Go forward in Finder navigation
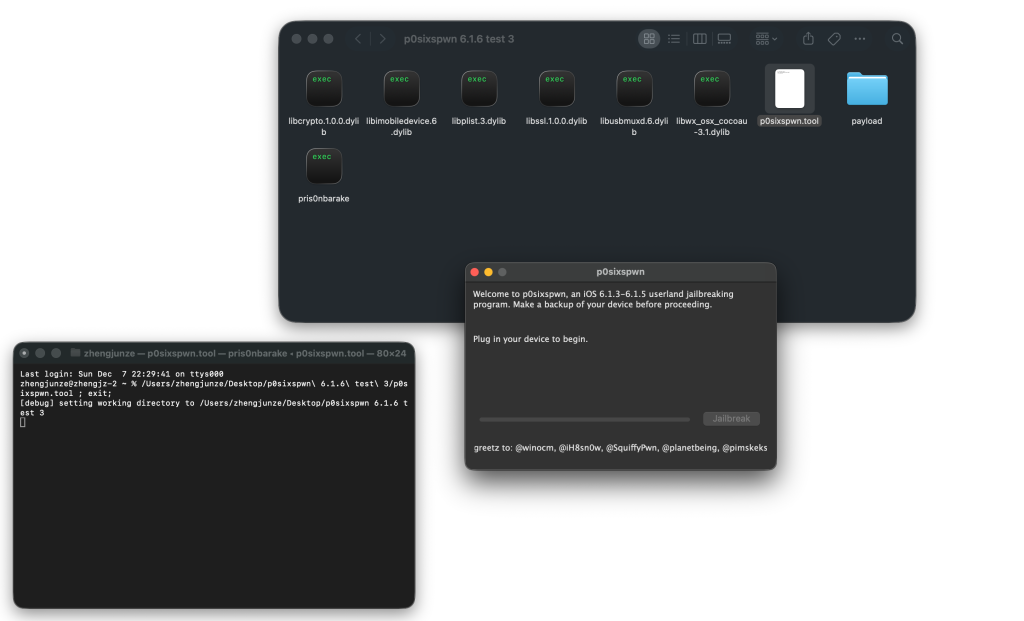Viewport: 1024px width, 621px height. [382, 39]
